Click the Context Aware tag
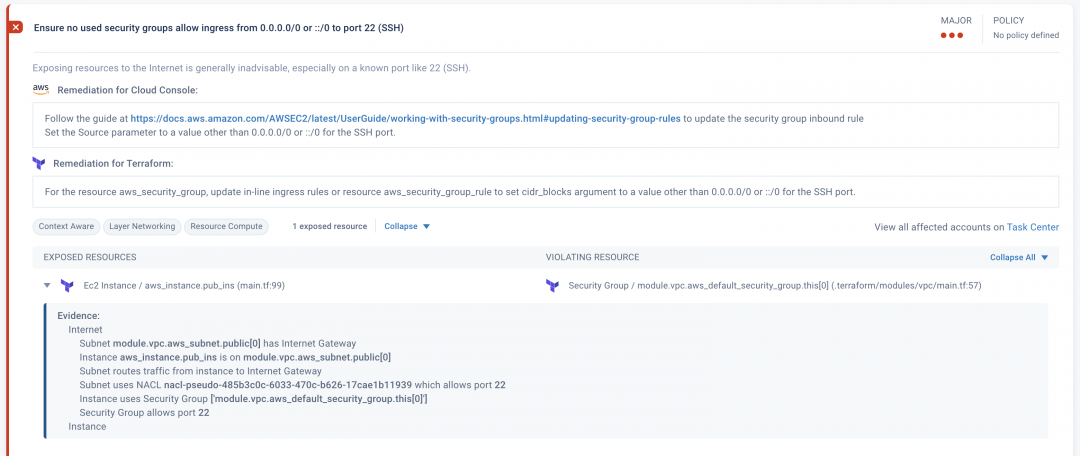1080x456 pixels. 66,226
